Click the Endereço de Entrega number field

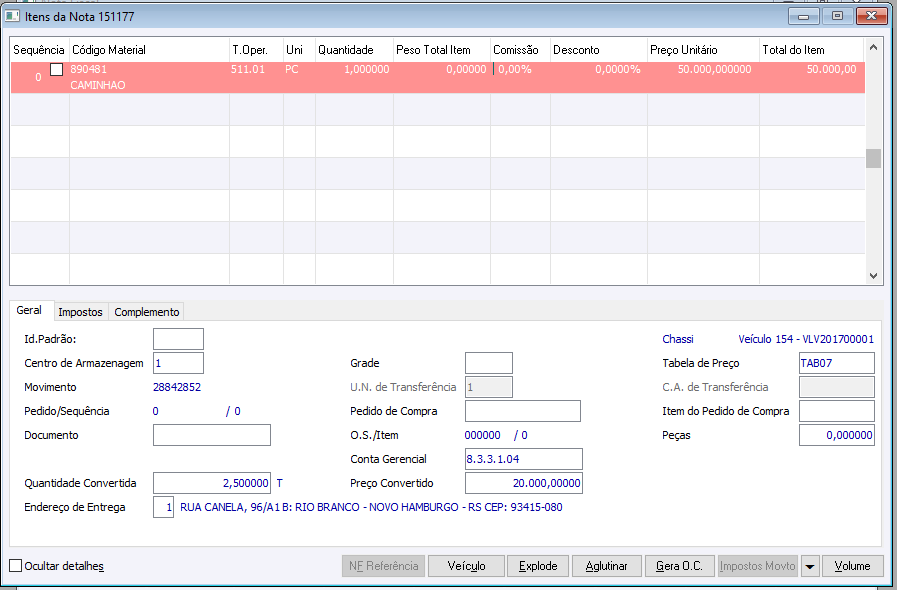coord(164,507)
